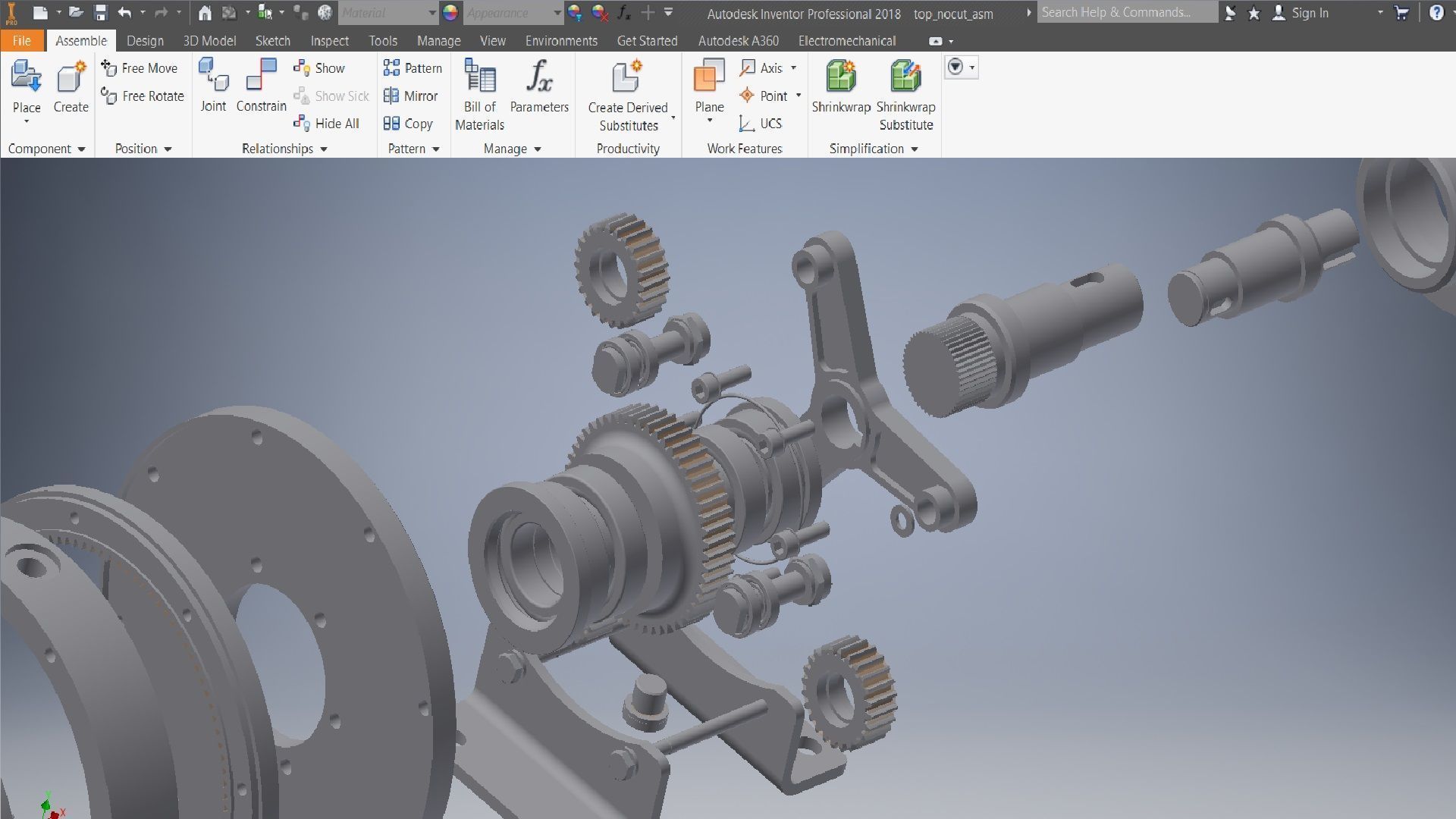The height and width of the screenshot is (819, 1456).
Task: Toggle the ribbon minimize button
Action: point(936,41)
